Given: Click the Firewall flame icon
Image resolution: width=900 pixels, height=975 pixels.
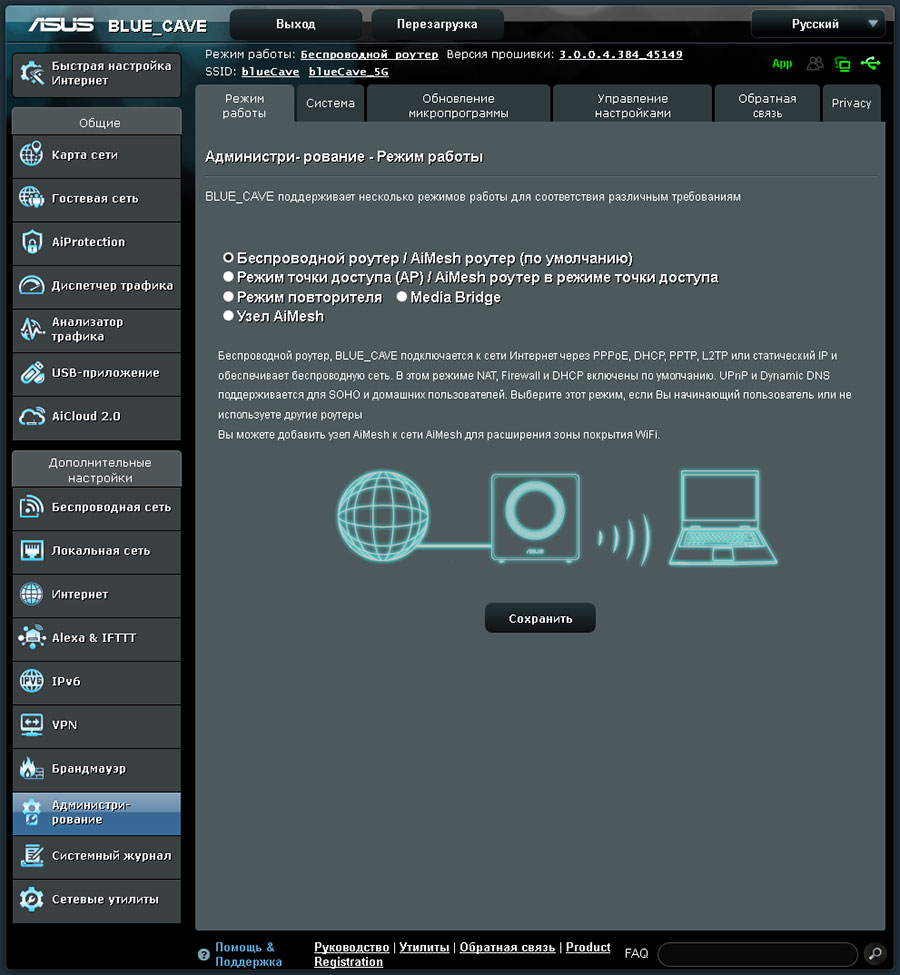Looking at the screenshot, I should 31,769.
